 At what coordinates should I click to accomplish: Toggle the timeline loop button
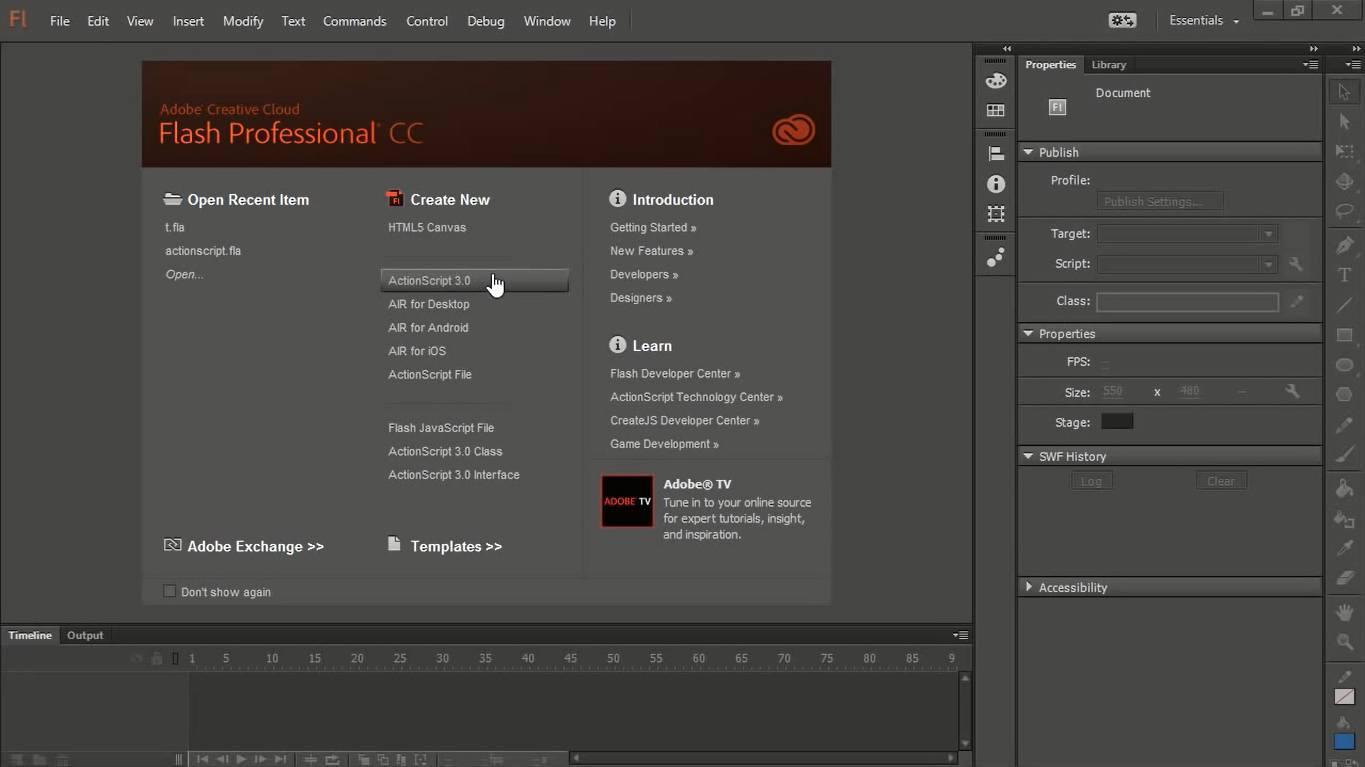[x=332, y=760]
